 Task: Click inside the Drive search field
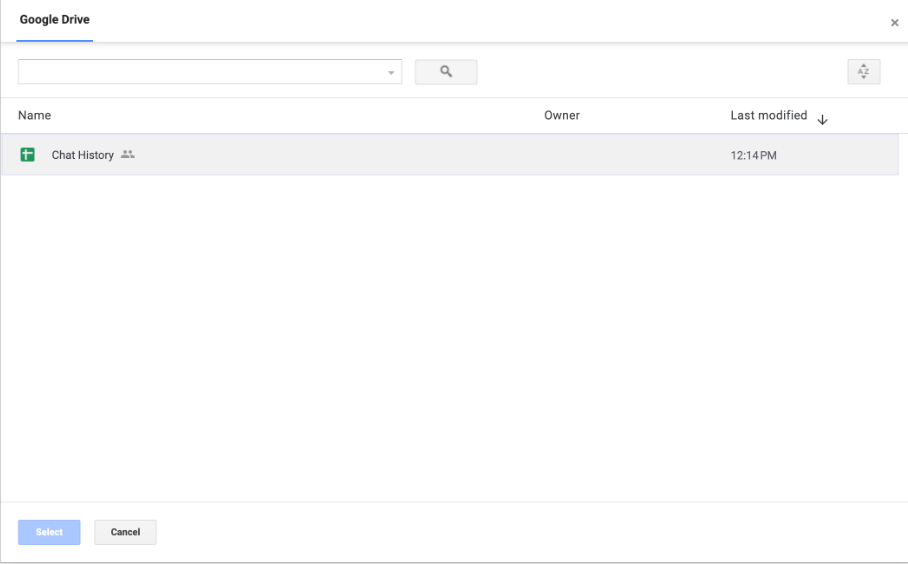pos(210,72)
